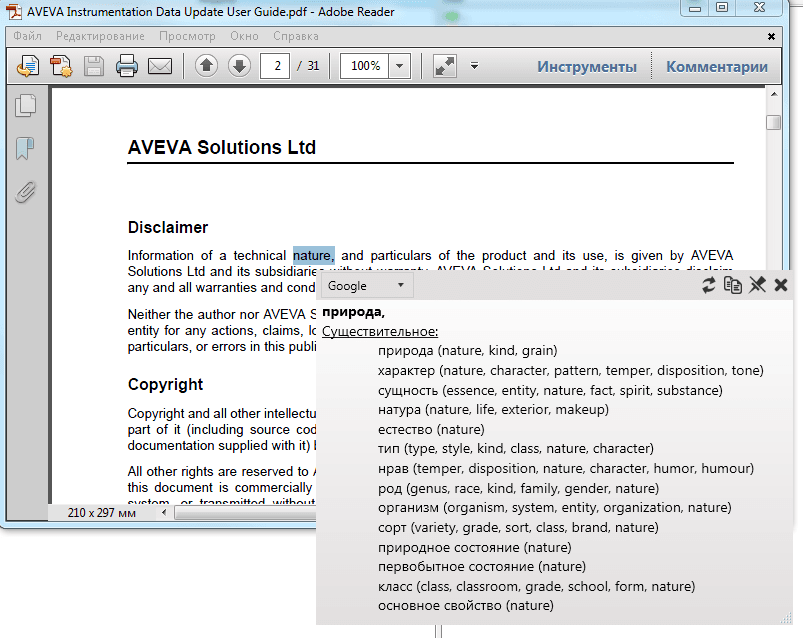
Task: Copy translation with the copy icon
Action: 733,285
